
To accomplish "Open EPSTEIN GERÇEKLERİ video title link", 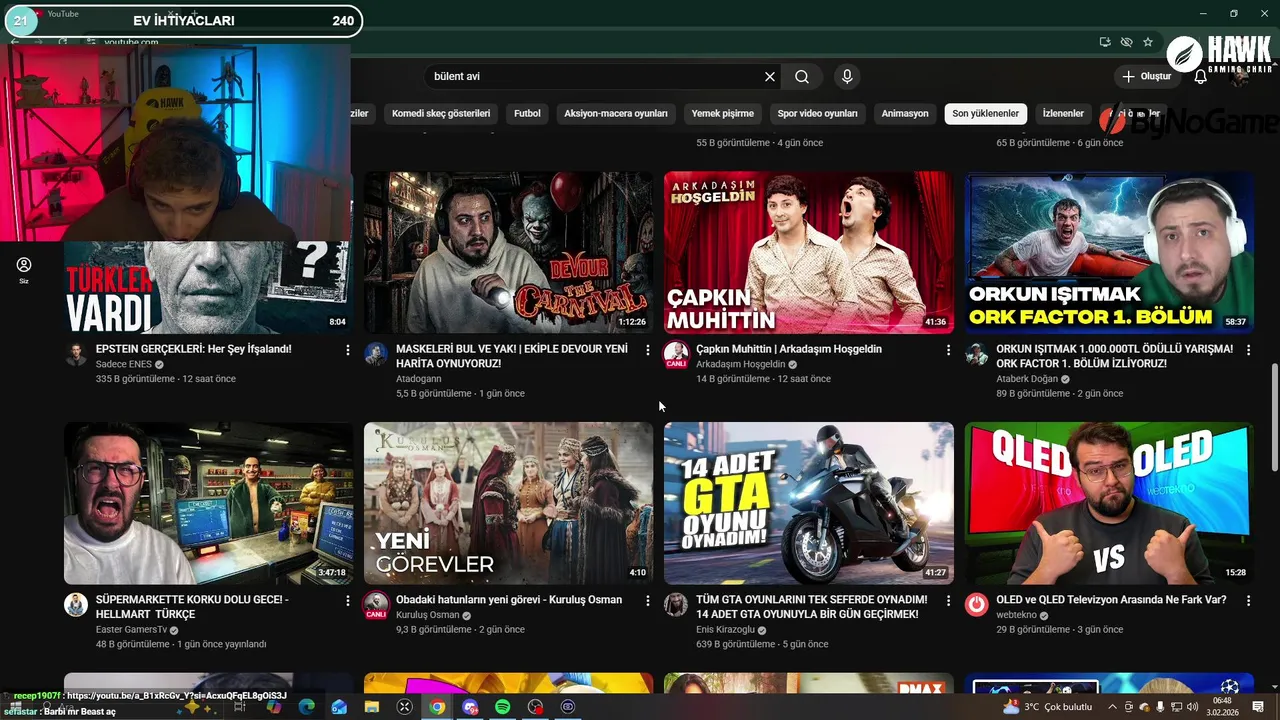I will pyautogui.click(x=194, y=349).
